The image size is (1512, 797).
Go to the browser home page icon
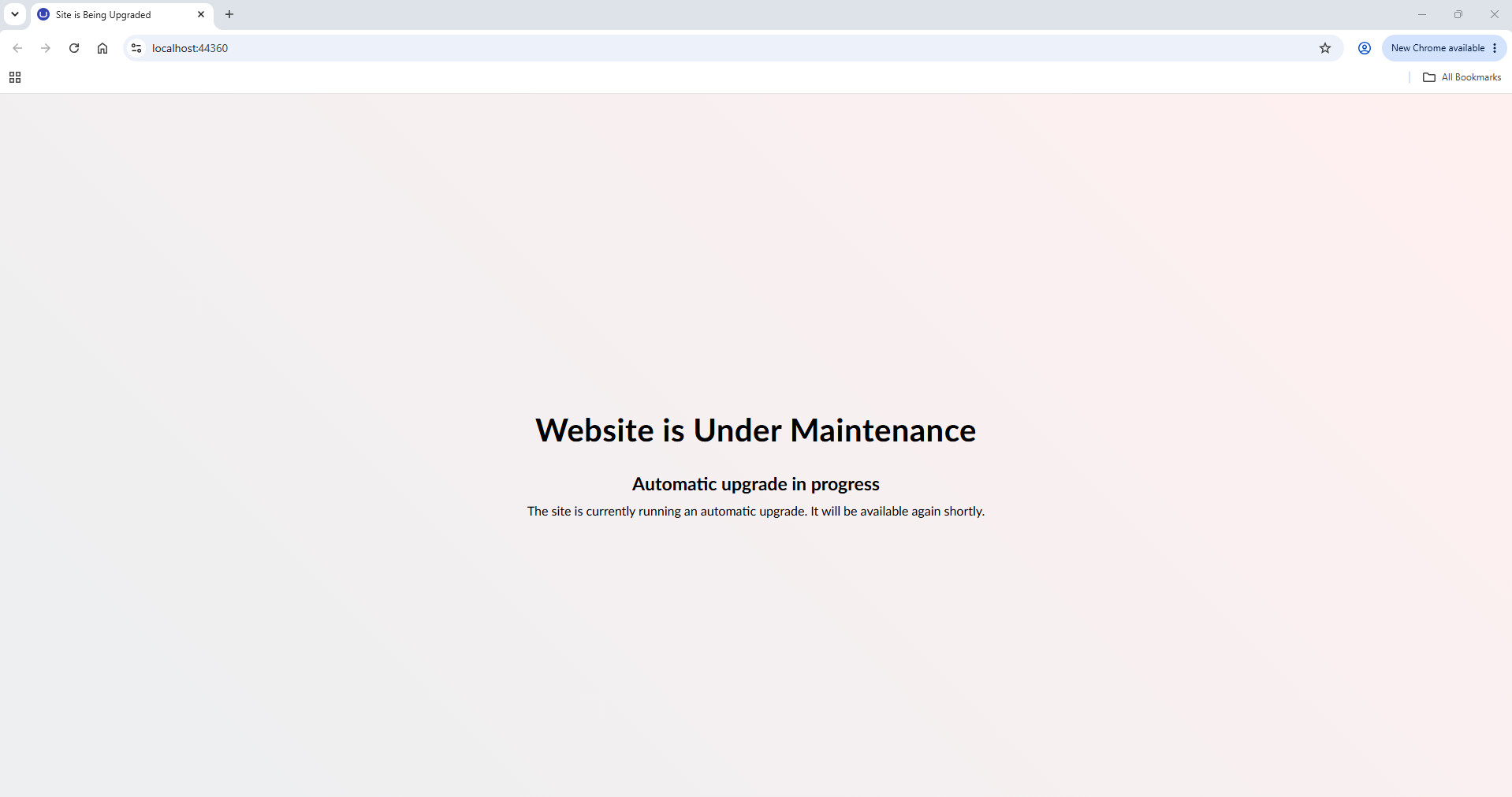pyautogui.click(x=102, y=48)
